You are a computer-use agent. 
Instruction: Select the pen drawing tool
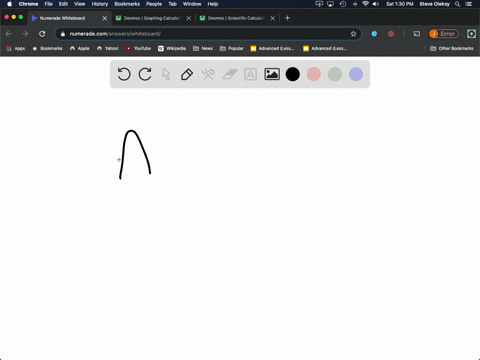(187, 74)
